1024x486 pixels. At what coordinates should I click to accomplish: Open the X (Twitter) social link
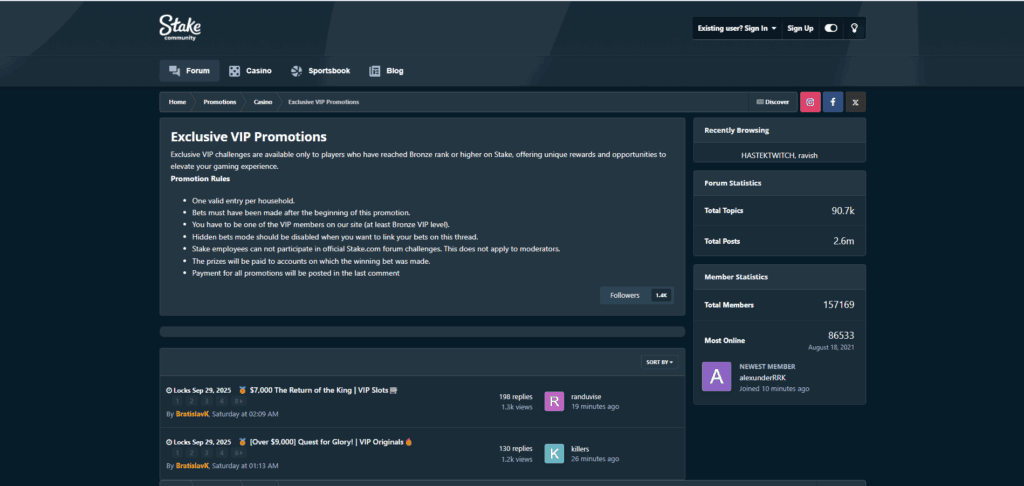856,102
